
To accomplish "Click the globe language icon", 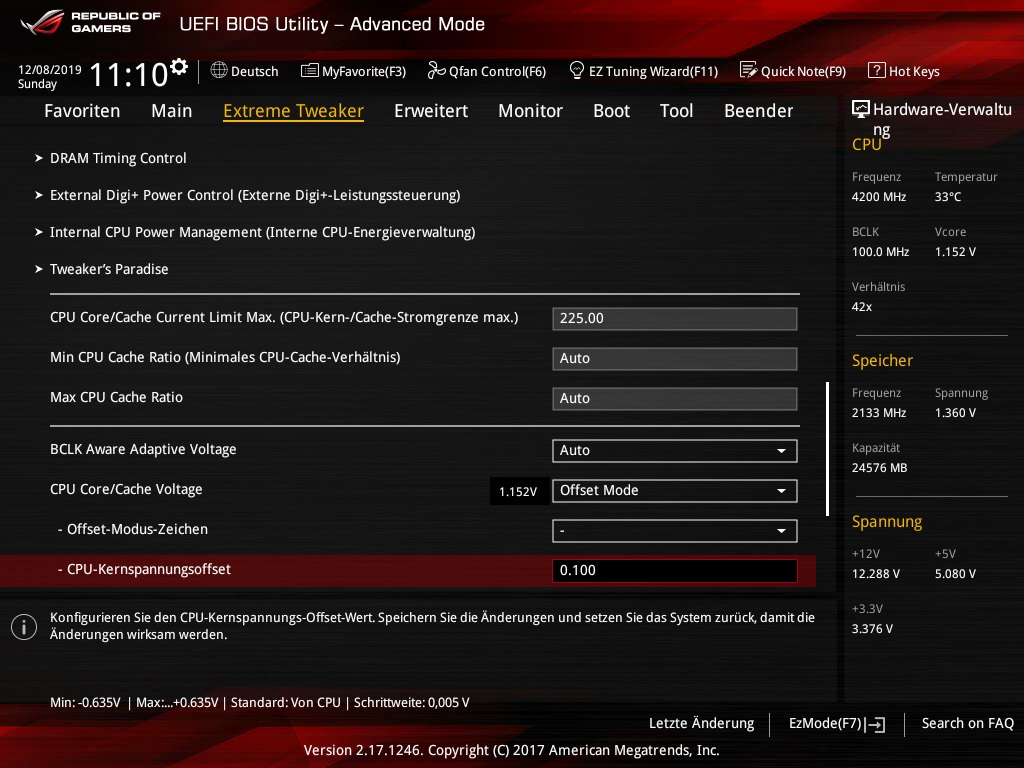I will pyautogui.click(x=219, y=70).
